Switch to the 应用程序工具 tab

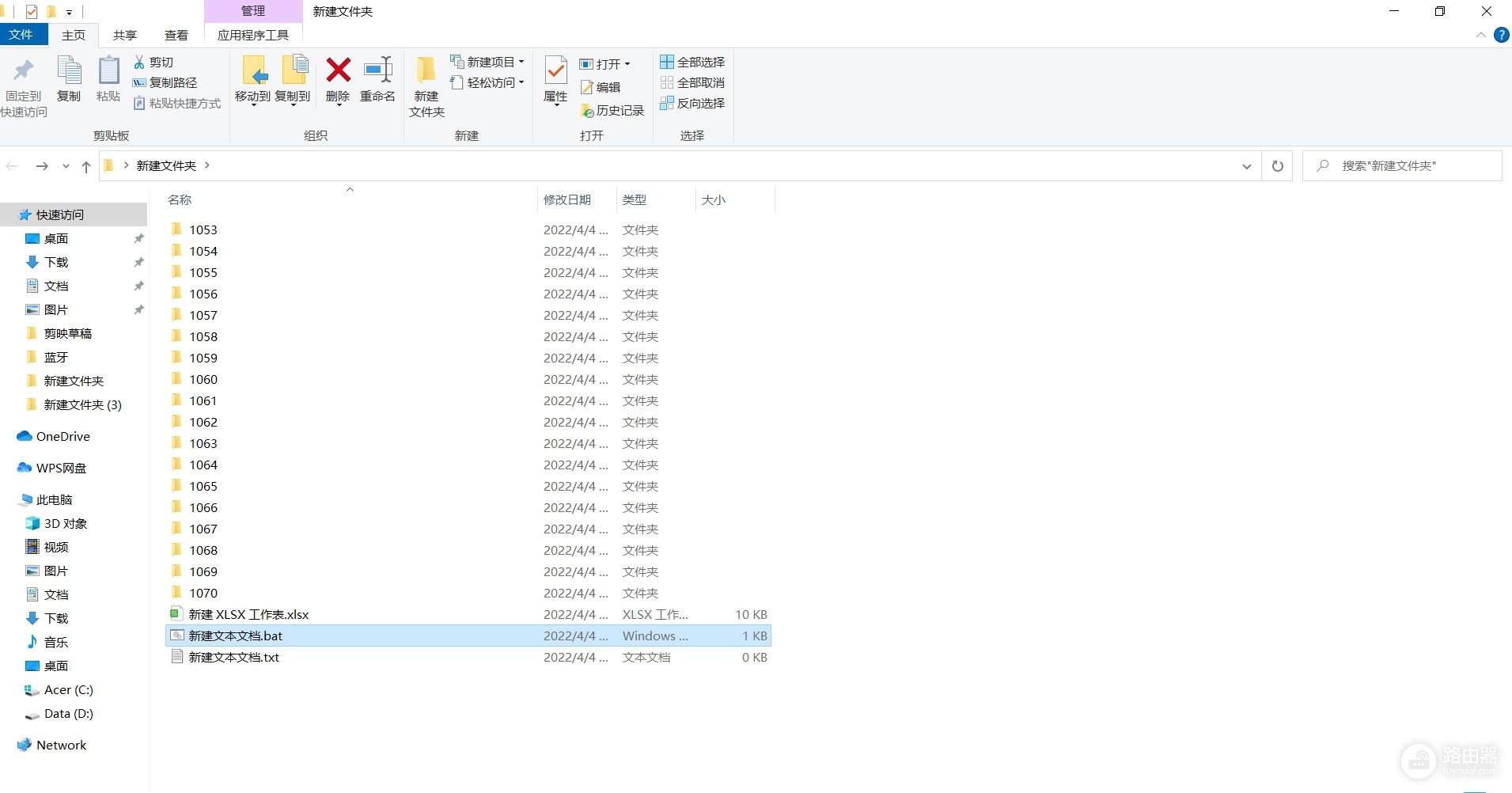coord(253,35)
